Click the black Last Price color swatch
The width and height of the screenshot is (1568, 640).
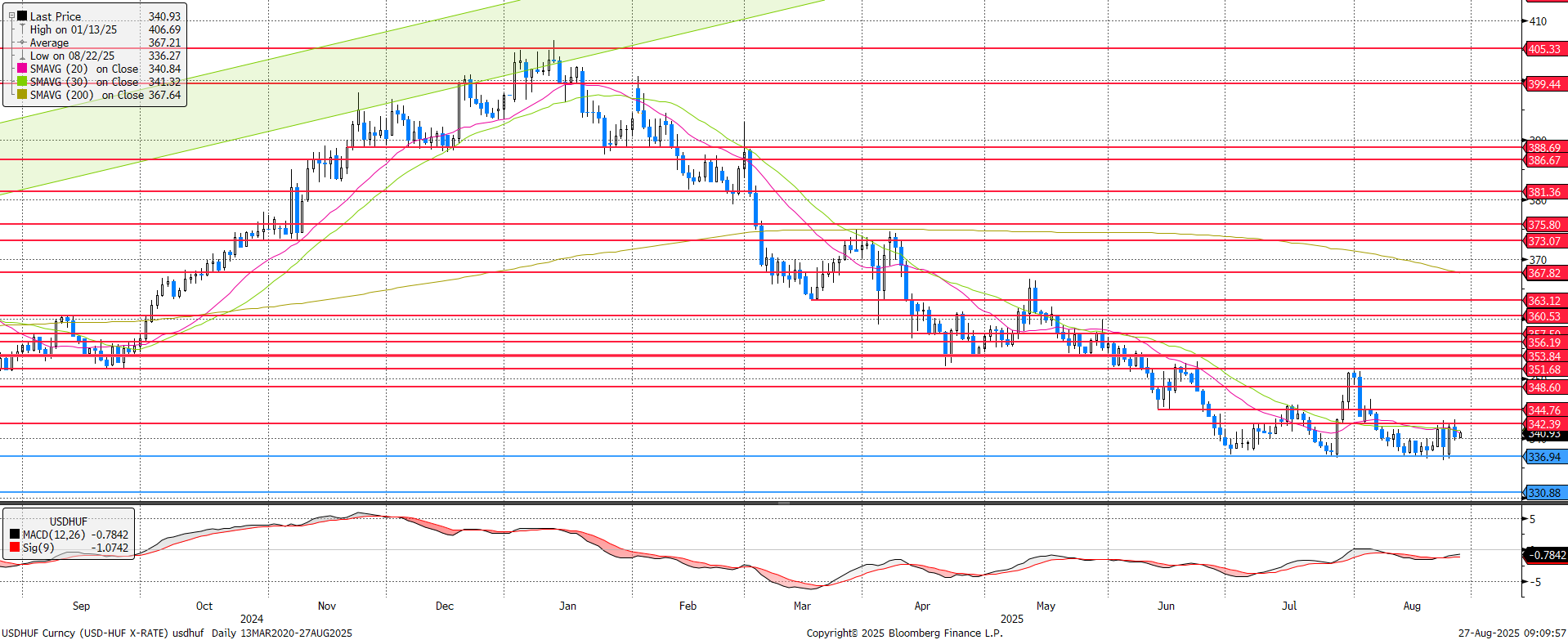click(22, 16)
